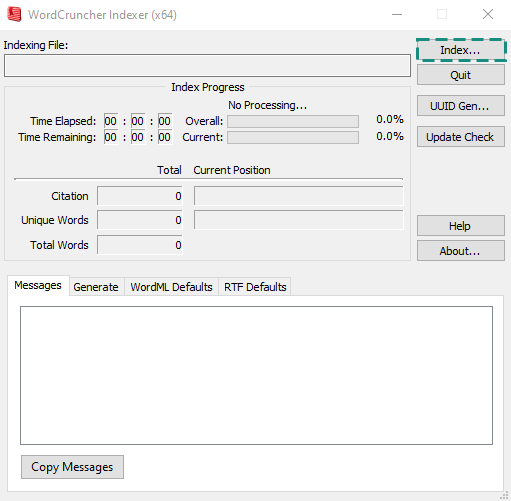Quit the WordCruncher Indexer
511x501 pixels.
click(x=461, y=75)
